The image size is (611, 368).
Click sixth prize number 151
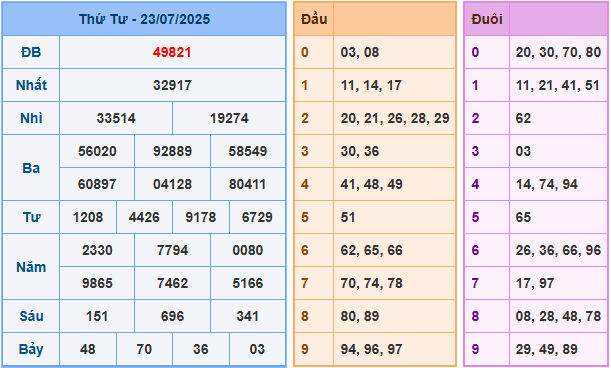97,316
